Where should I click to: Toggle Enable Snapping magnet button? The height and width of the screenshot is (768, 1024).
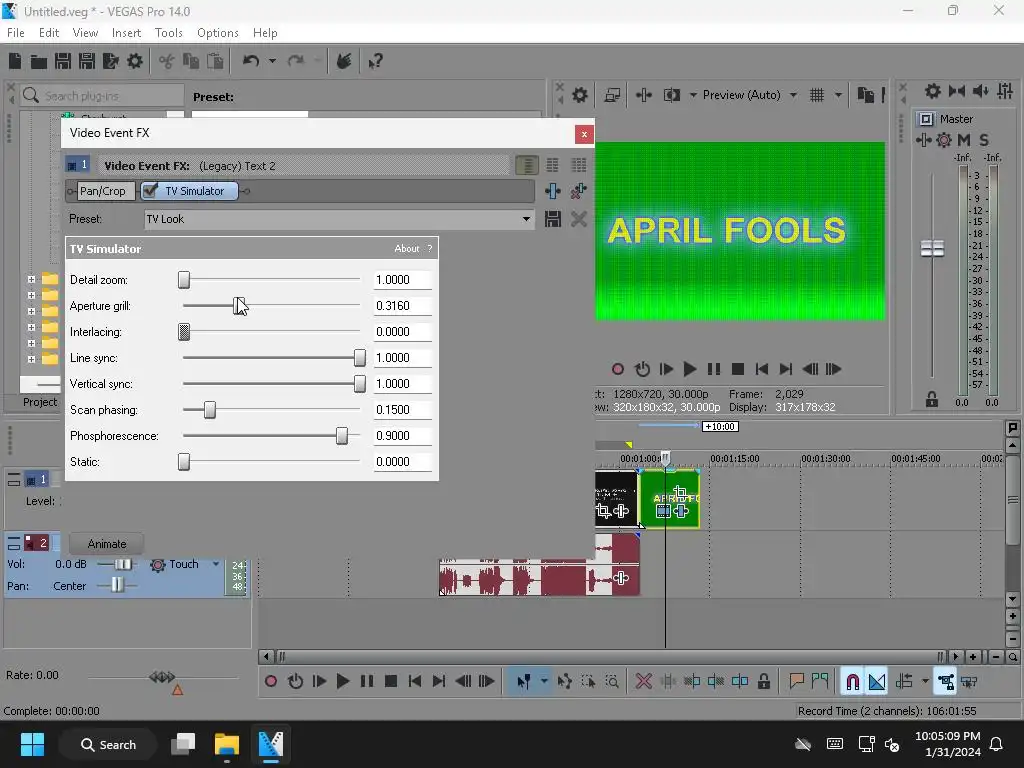(x=852, y=681)
